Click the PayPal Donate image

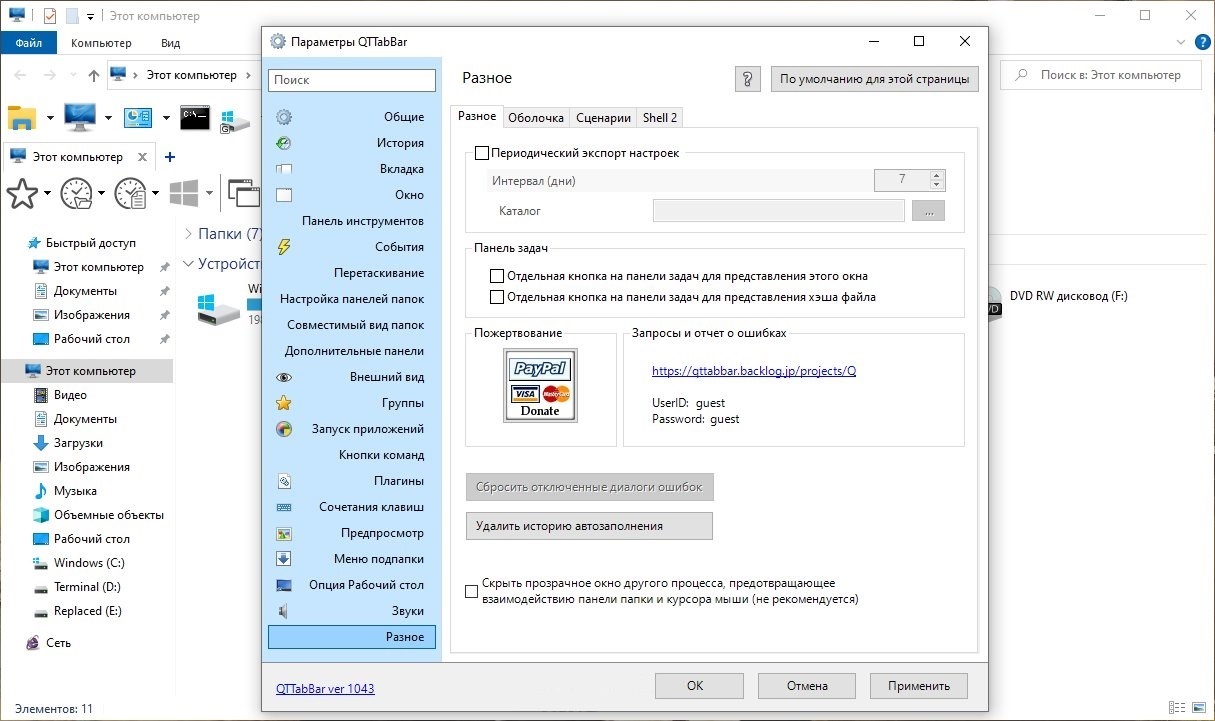[x=540, y=386]
